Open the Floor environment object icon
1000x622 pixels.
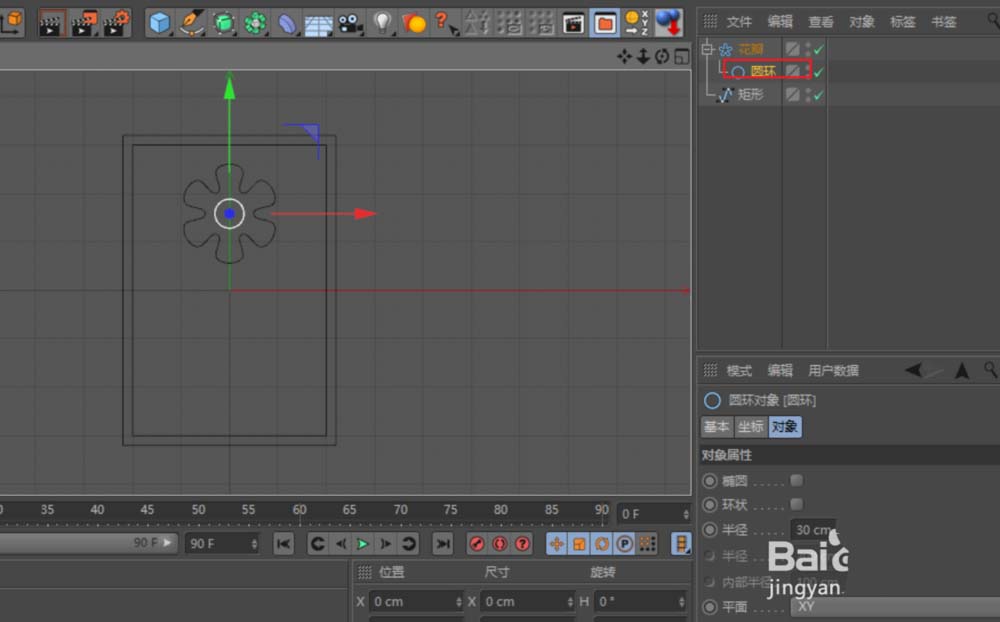coord(318,22)
